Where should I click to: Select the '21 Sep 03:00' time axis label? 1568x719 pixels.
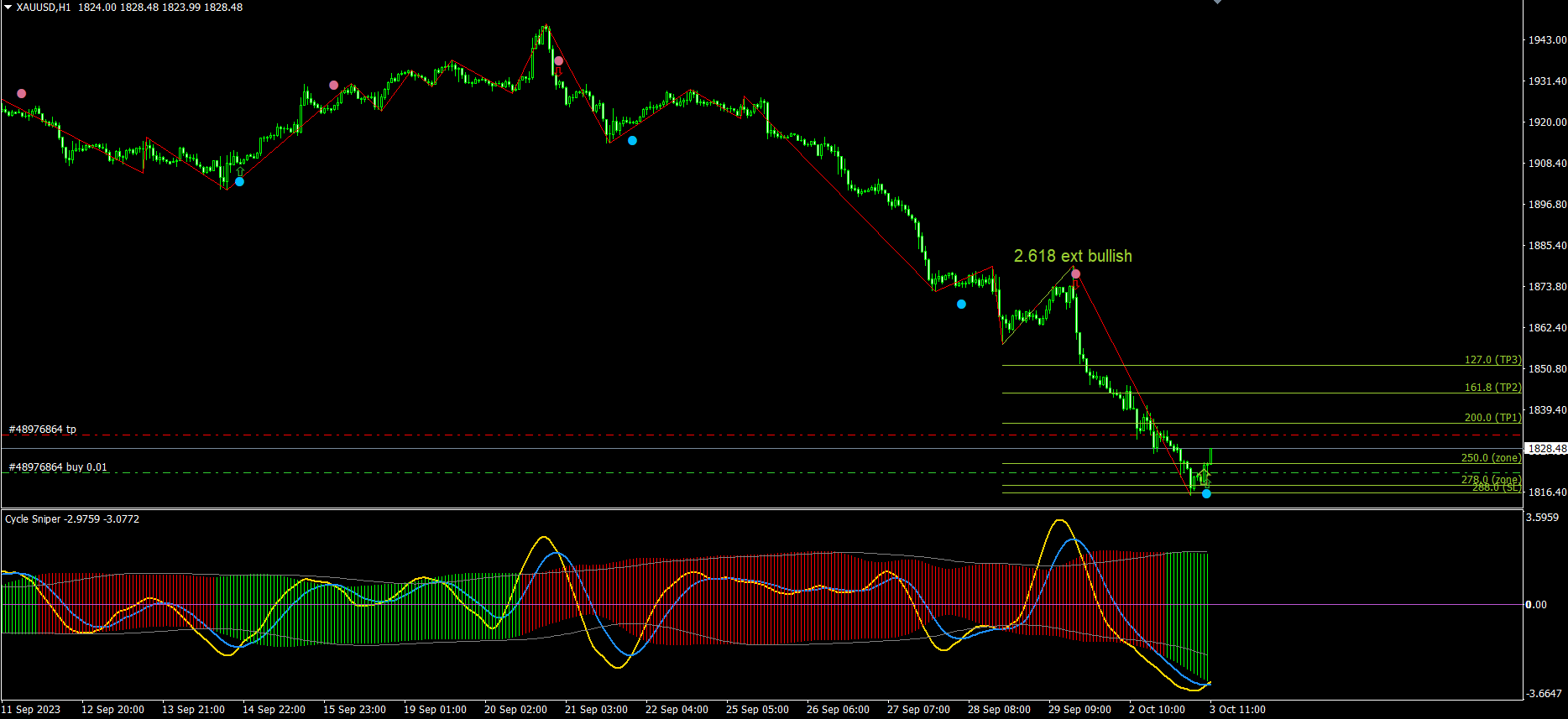tap(596, 710)
